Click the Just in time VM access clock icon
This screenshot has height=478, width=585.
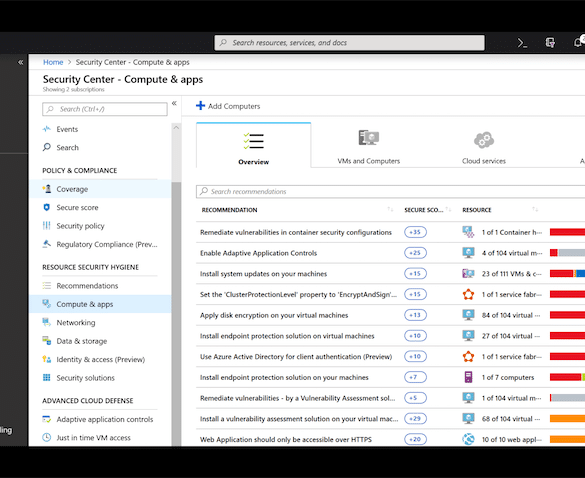click(47, 437)
